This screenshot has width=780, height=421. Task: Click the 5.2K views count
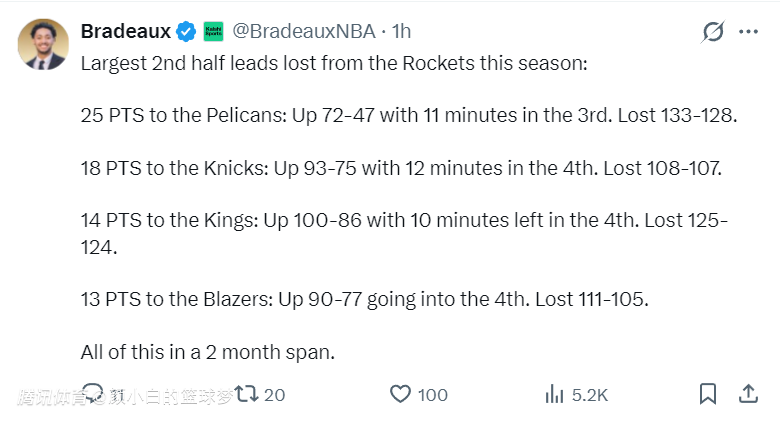[x=590, y=395]
